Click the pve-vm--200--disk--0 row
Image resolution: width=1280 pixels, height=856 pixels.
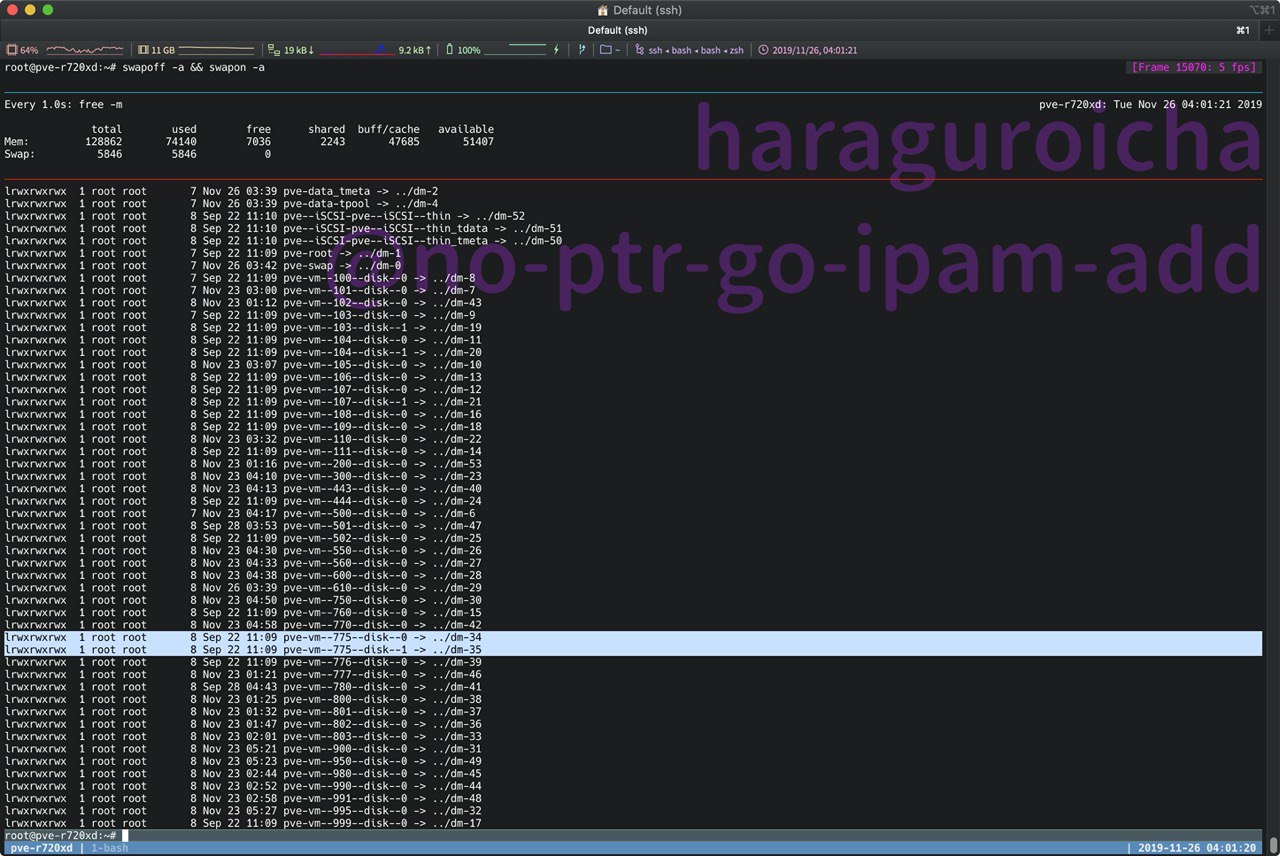point(243,463)
